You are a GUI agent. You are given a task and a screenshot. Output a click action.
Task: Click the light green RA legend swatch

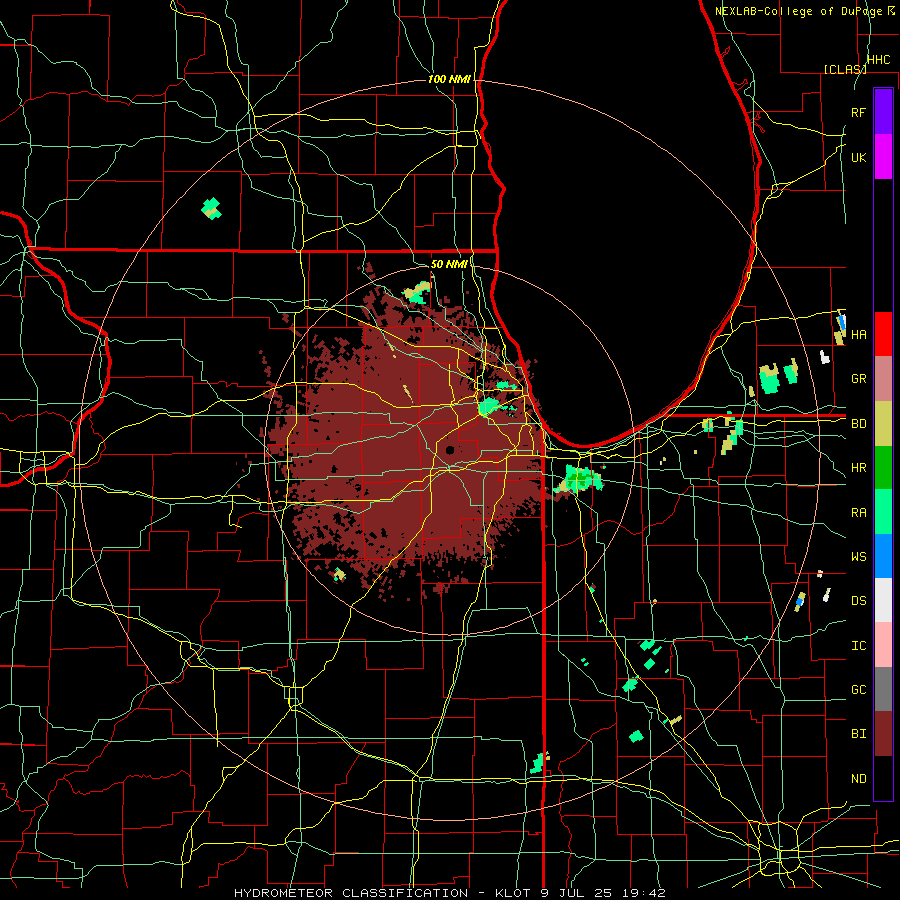pyautogui.click(x=883, y=512)
